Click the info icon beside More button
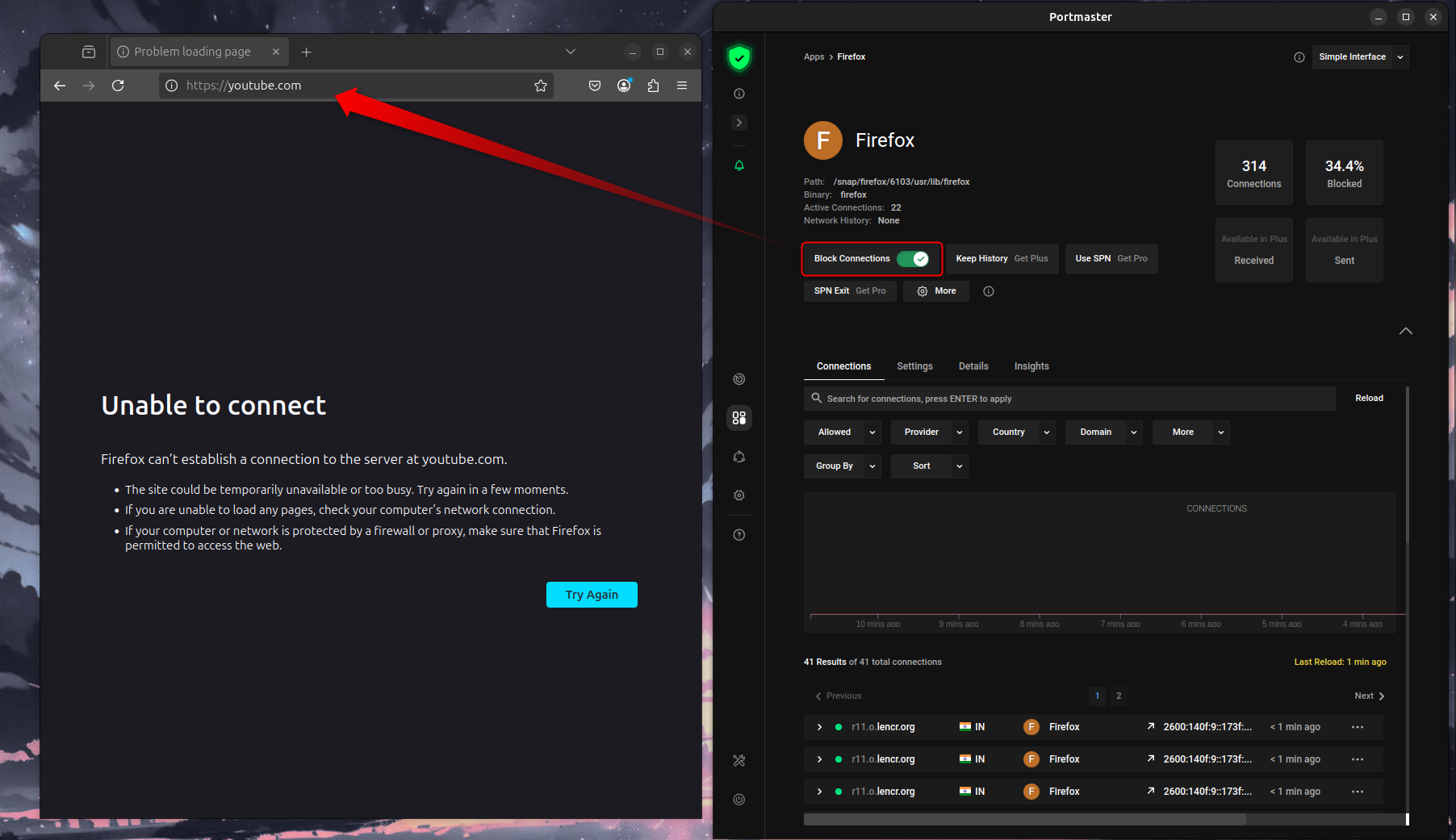 tap(989, 291)
